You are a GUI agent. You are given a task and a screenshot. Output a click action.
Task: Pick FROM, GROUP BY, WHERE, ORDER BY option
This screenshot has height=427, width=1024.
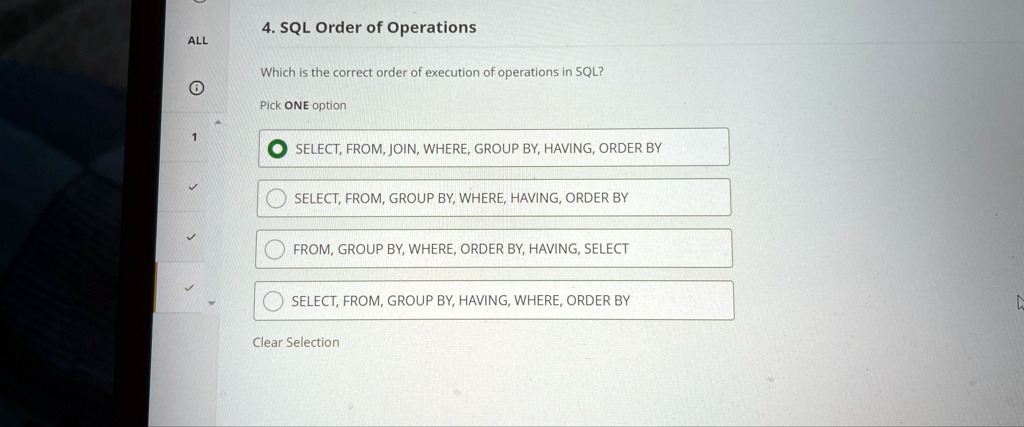click(275, 250)
